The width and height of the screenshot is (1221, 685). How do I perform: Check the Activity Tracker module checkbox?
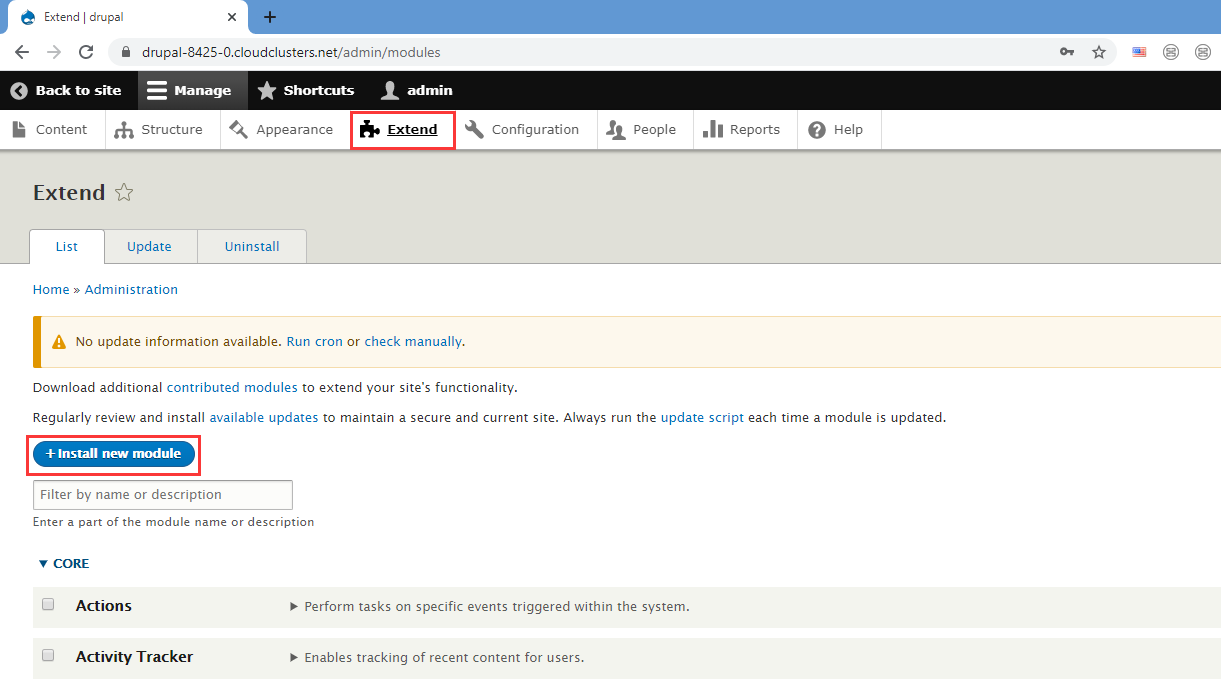48,656
